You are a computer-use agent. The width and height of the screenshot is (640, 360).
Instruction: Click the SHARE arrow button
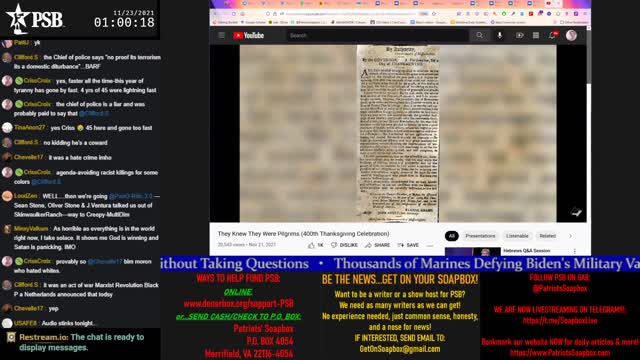click(378, 245)
